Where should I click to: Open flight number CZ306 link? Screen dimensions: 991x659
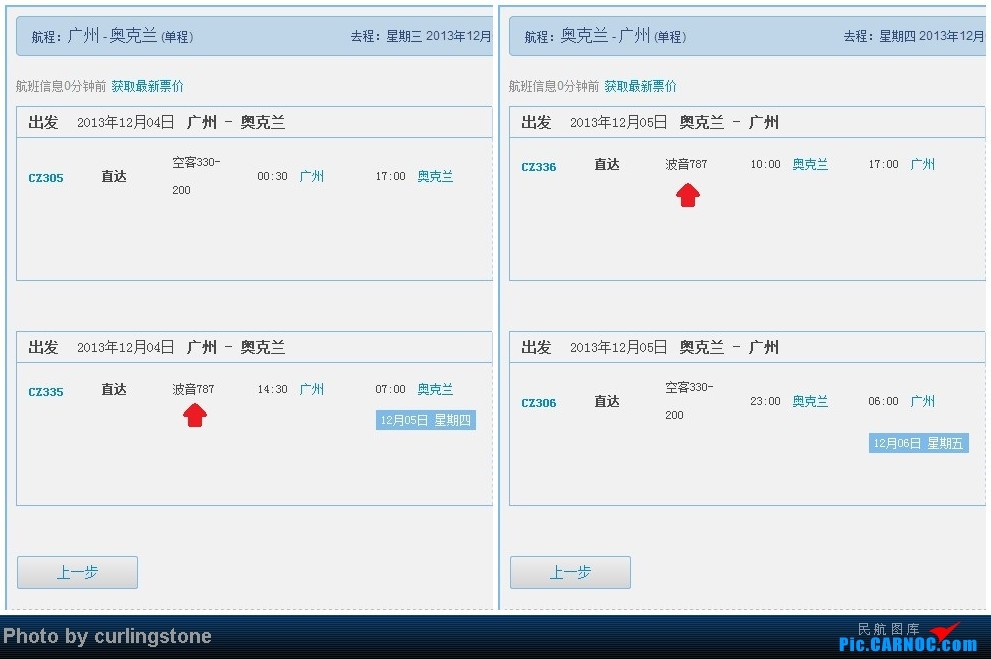coord(538,402)
